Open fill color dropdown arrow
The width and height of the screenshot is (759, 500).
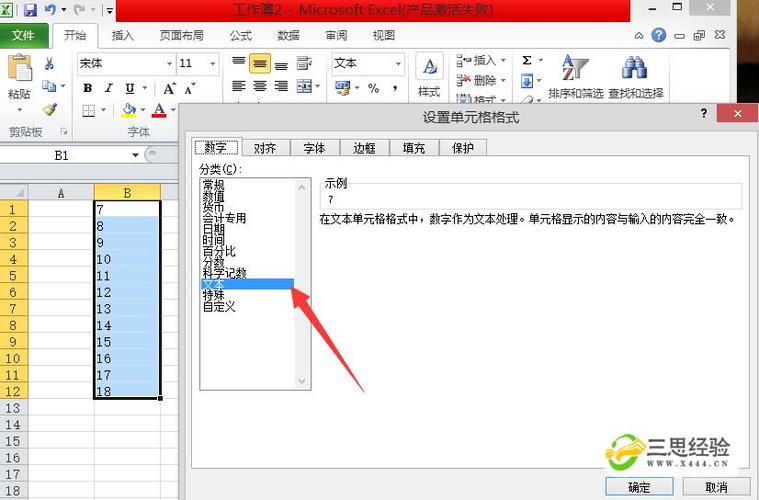click(x=143, y=110)
